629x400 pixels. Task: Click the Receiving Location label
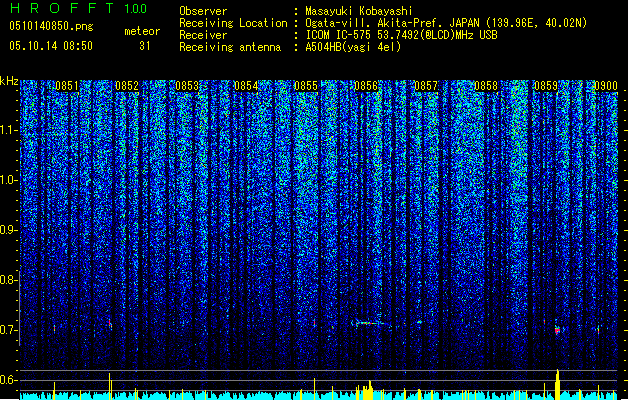tap(233, 23)
